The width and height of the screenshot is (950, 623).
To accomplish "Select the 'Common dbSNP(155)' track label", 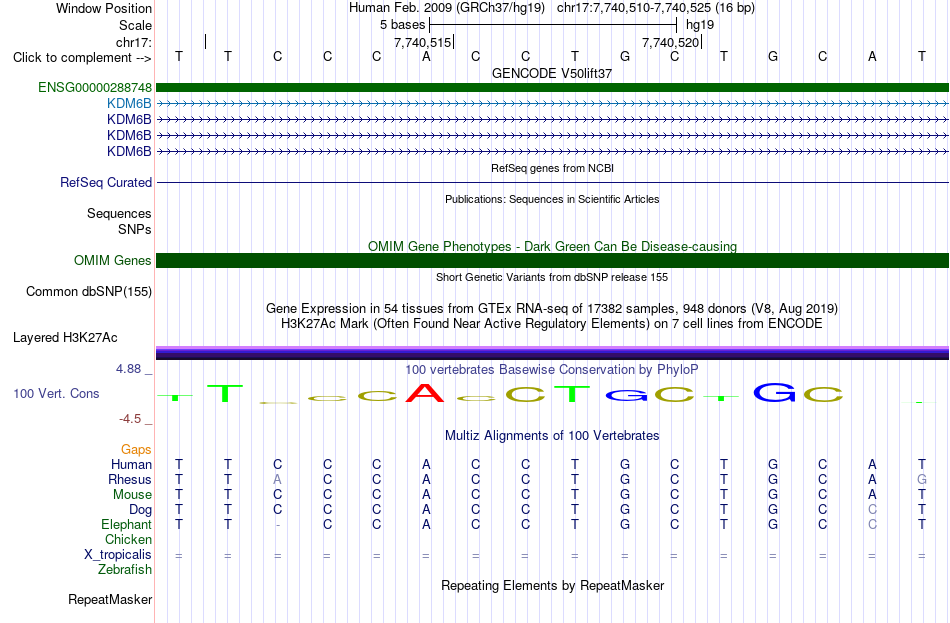I will (89, 292).
